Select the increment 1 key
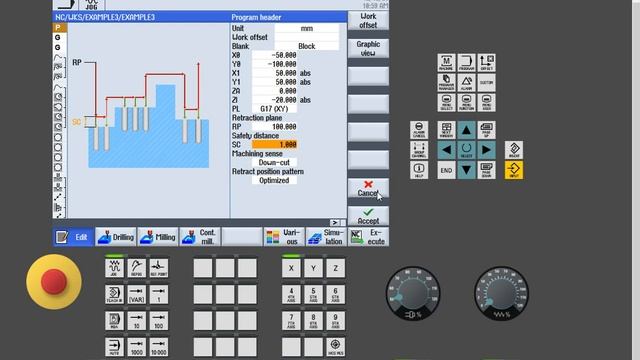640x360 pixels. coord(159,294)
